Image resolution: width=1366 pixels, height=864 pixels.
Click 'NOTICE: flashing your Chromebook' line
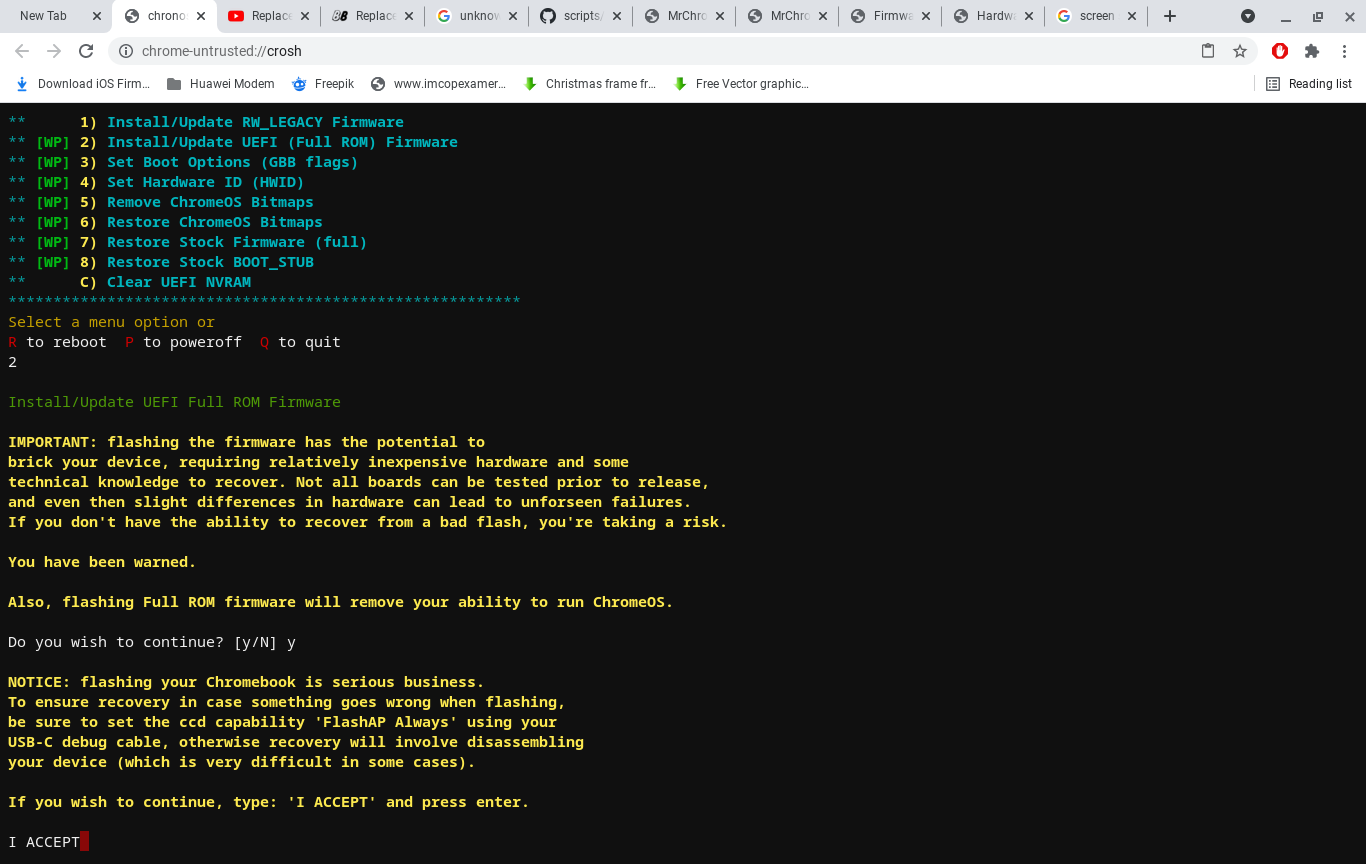pos(246,682)
